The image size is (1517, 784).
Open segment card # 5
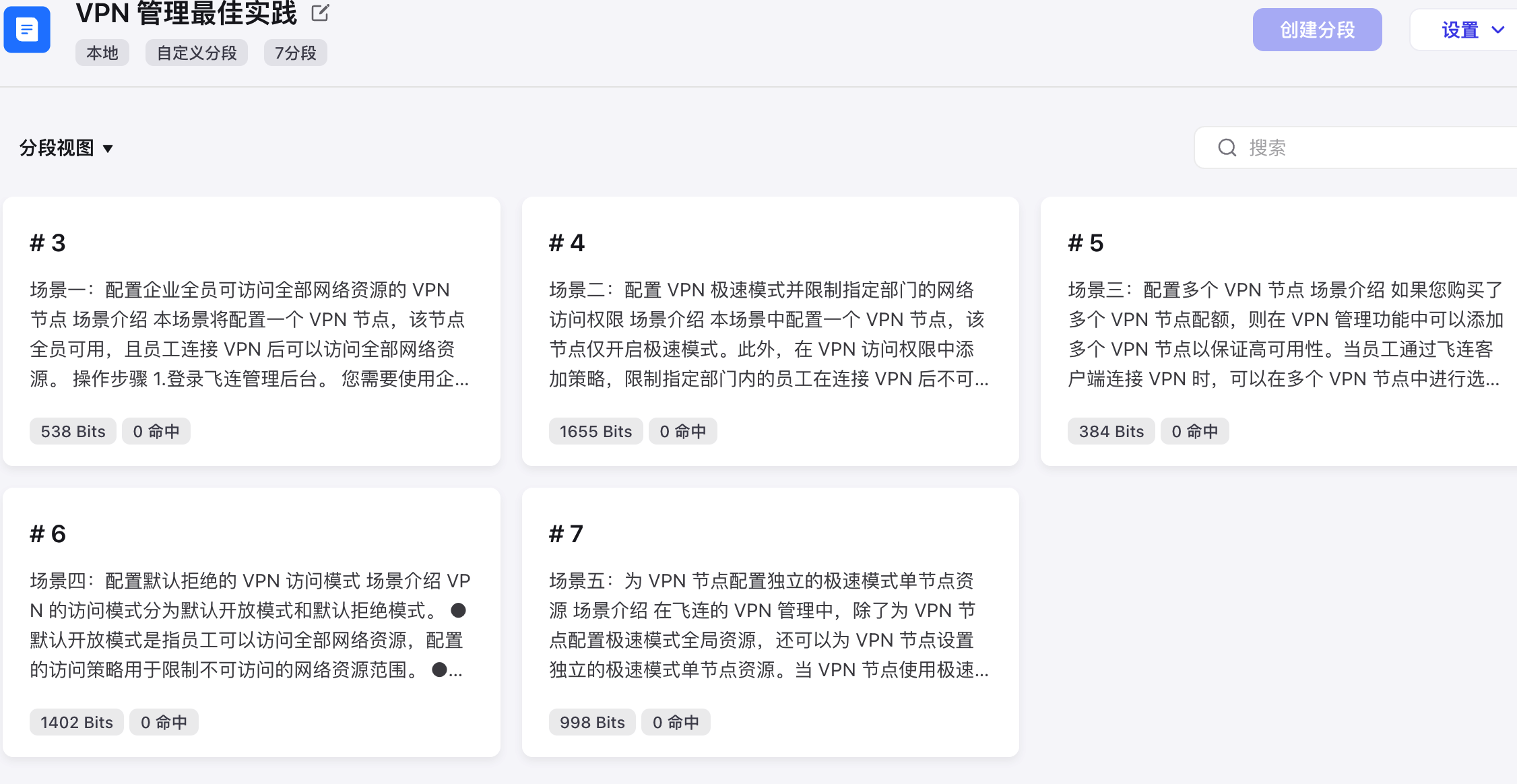tap(1279, 331)
